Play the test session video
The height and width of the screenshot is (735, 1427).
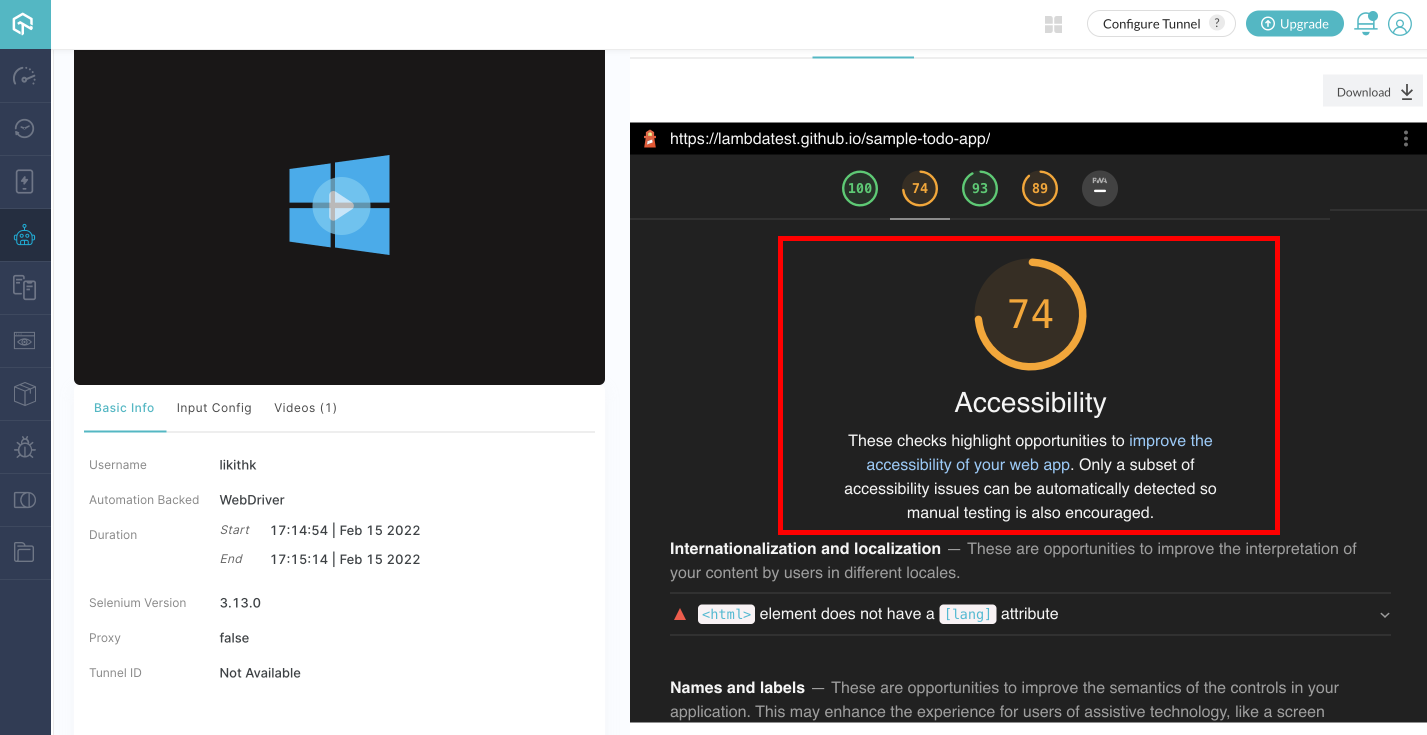pos(340,207)
